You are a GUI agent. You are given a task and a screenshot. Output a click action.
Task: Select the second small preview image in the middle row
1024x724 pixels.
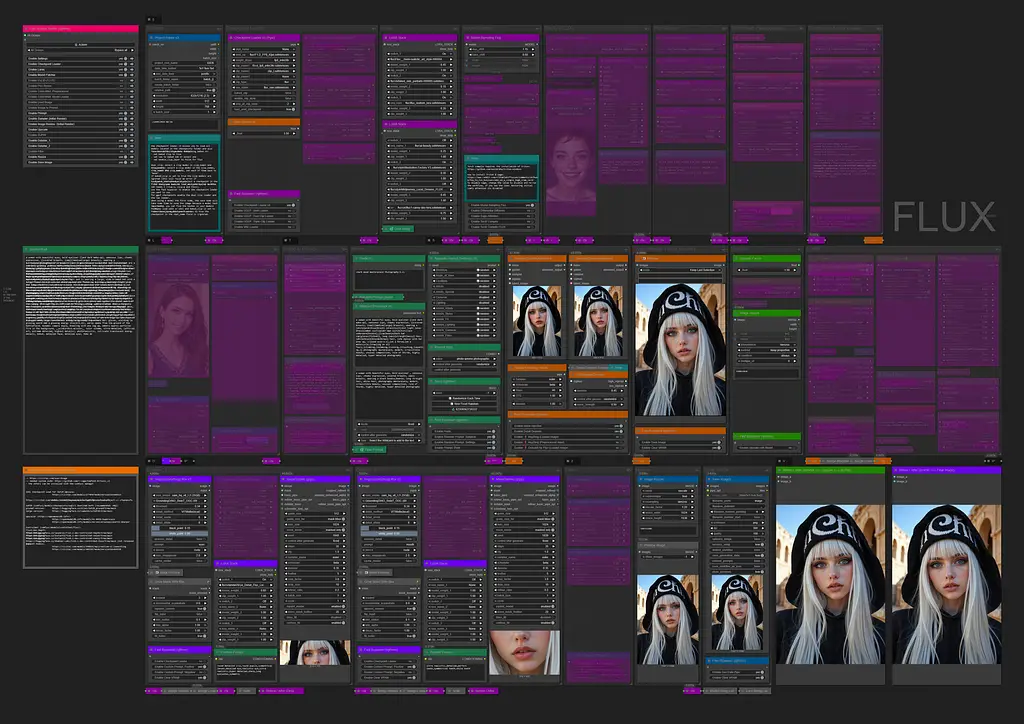[598, 321]
